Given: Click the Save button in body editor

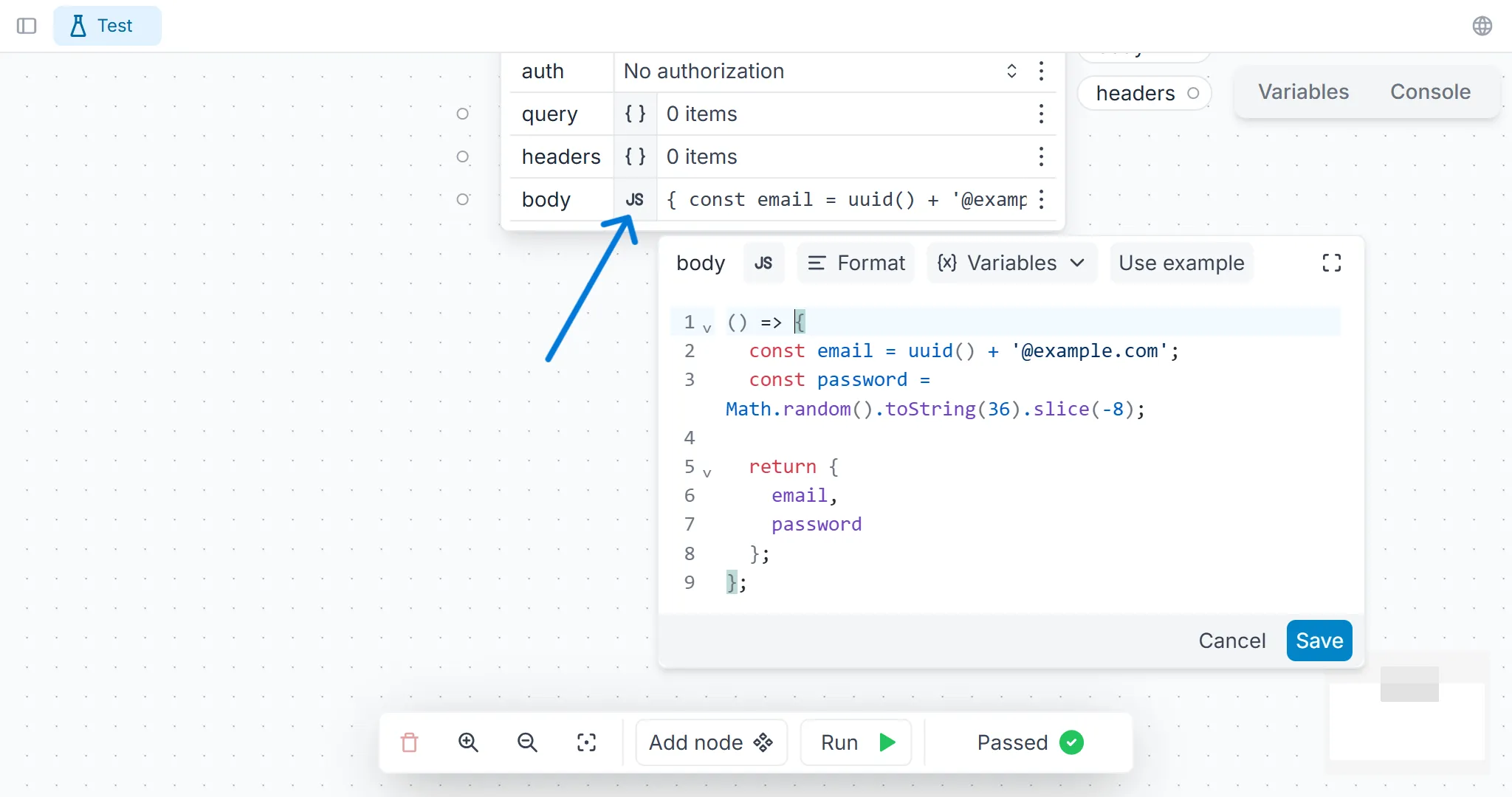Looking at the screenshot, I should [x=1319, y=641].
